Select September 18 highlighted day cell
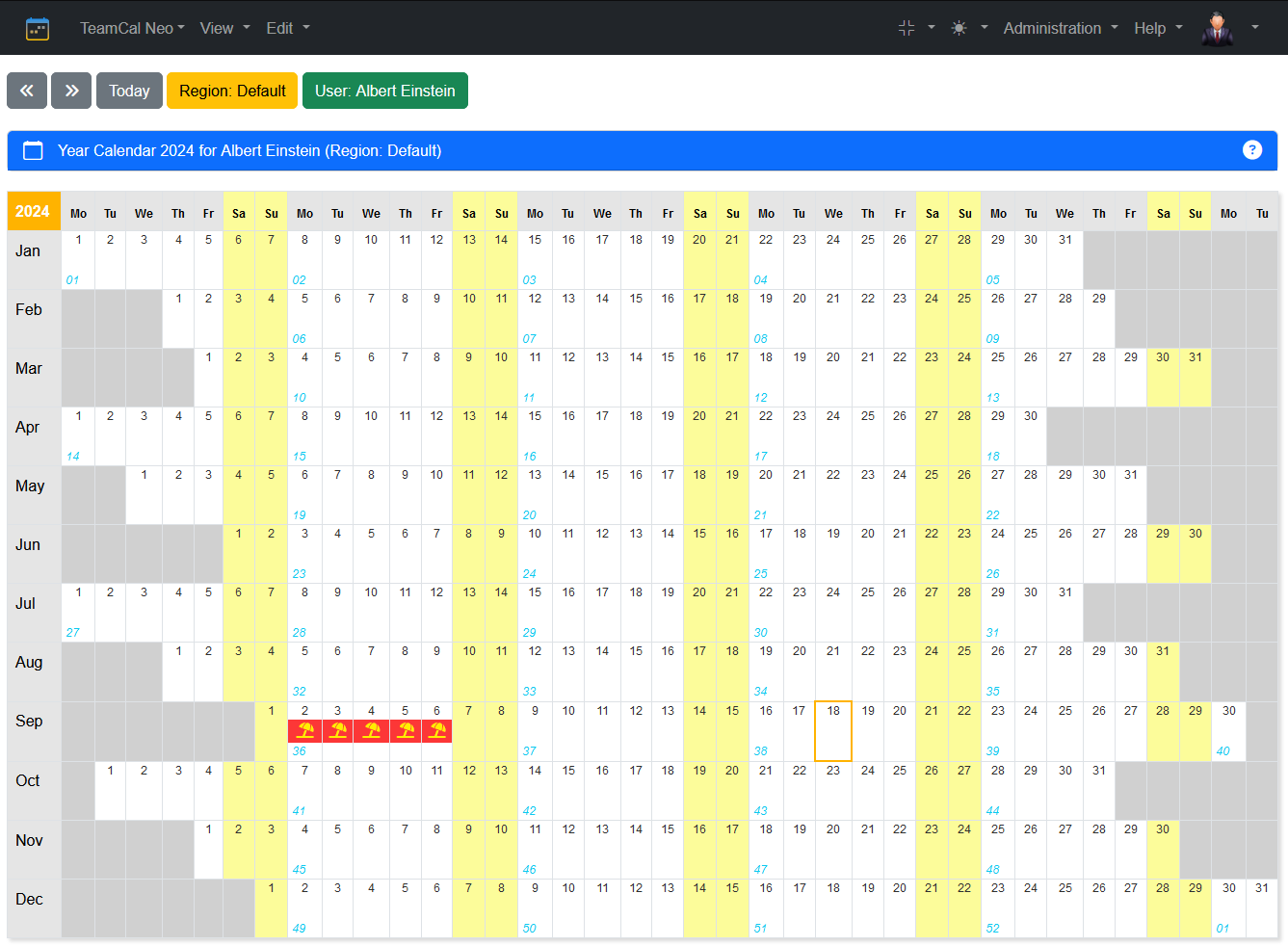This screenshot has height=946, width=1288. point(833,731)
